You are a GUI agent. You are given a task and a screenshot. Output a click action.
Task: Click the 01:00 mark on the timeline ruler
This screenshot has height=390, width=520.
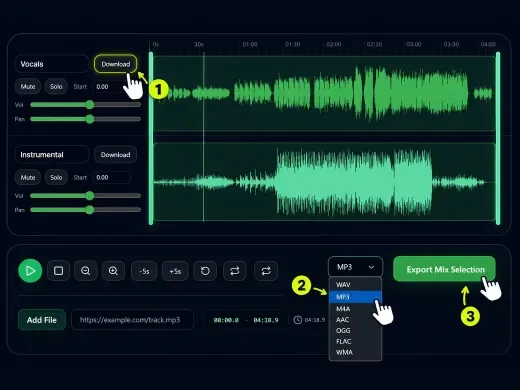pyautogui.click(x=250, y=44)
